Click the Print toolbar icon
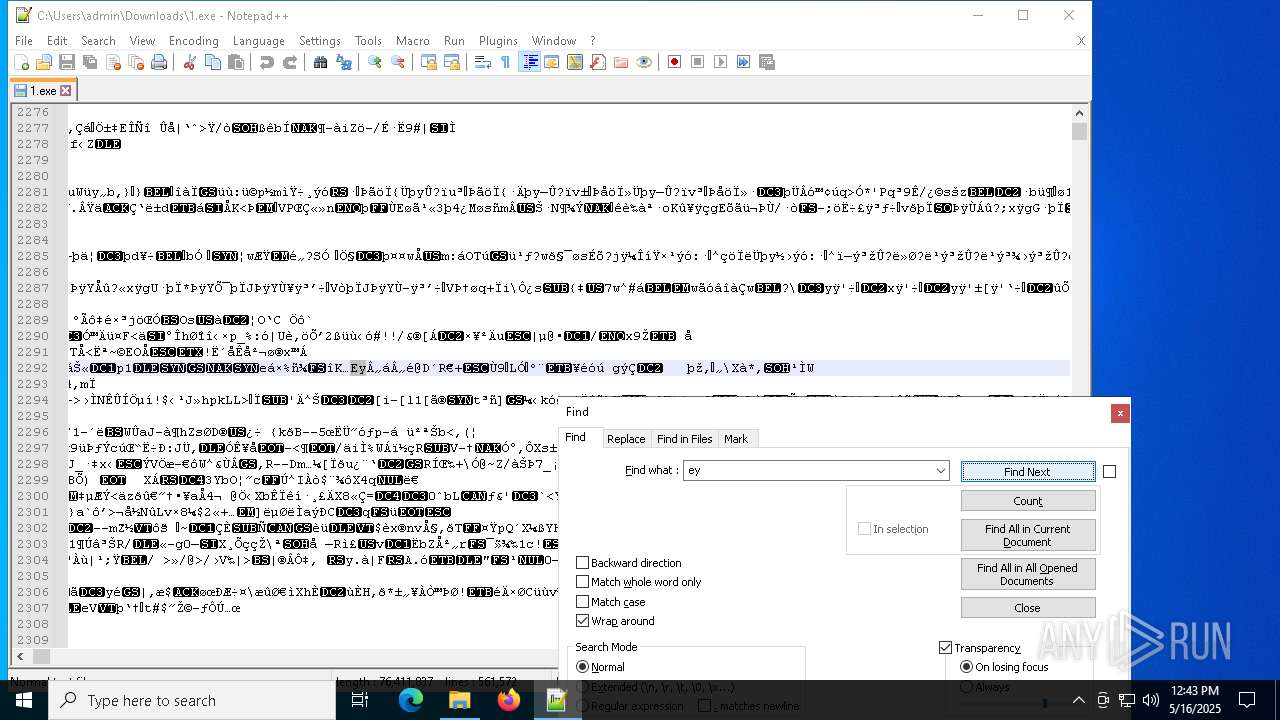Viewport: 1280px width, 720px height. coord(159,62)
